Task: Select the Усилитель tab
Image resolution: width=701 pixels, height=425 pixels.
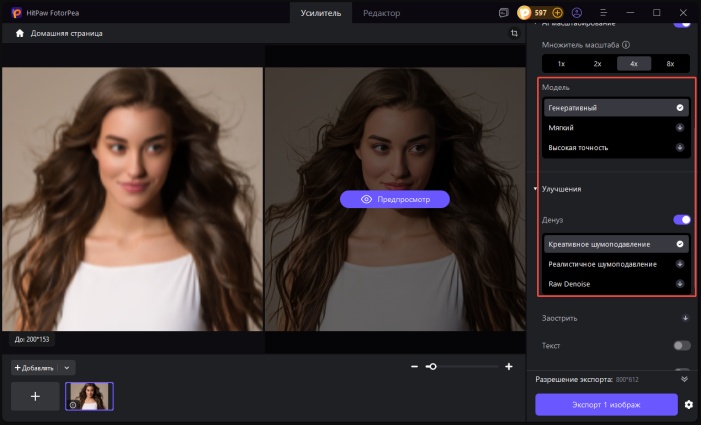Action: tap(321, 13)
